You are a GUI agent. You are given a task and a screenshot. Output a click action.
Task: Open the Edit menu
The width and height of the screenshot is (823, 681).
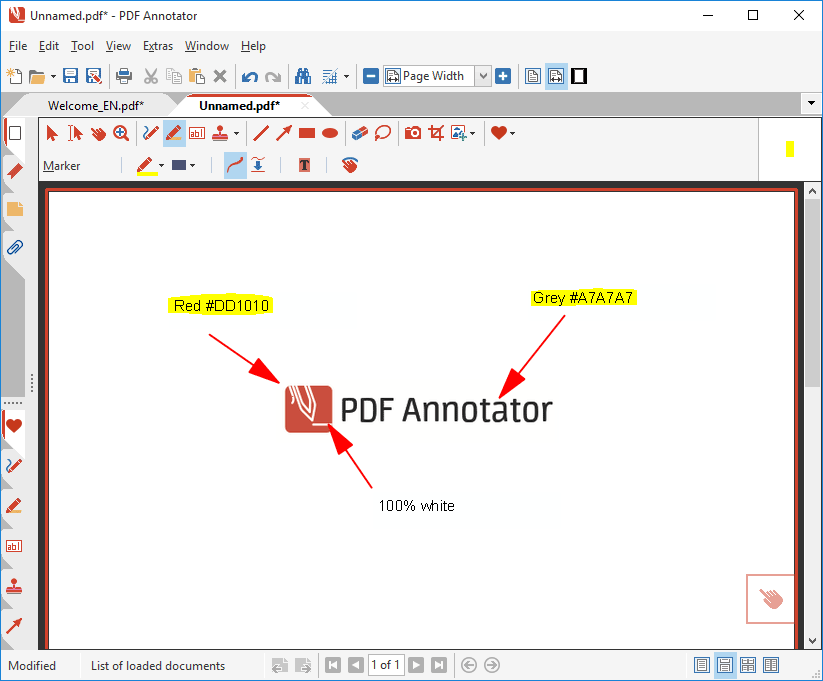[49, 46]
